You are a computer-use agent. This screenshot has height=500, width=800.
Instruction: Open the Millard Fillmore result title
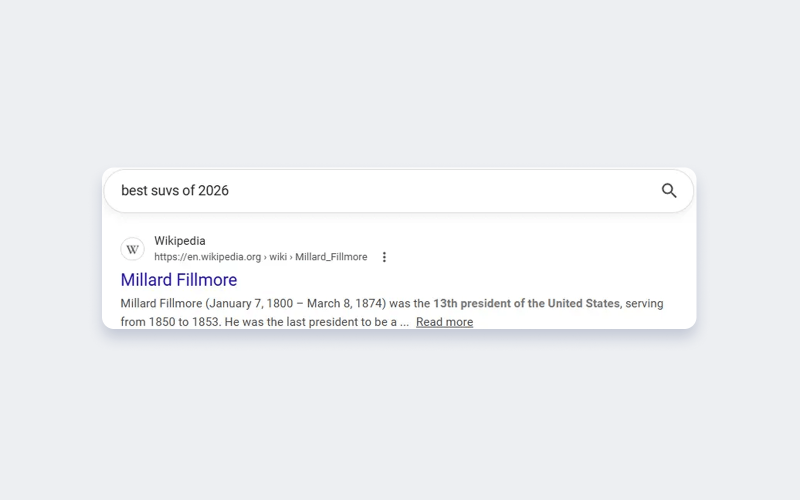179,280
